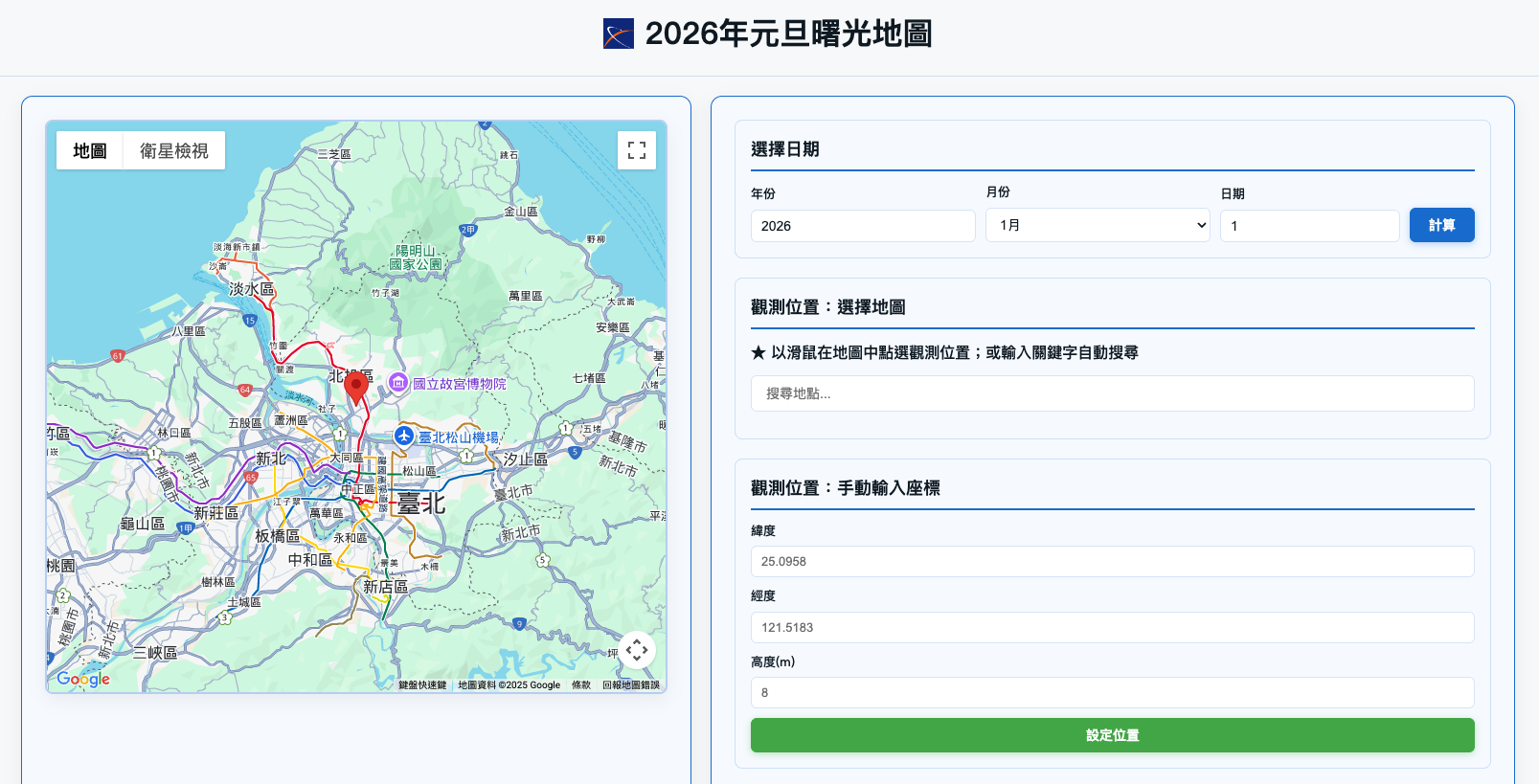
Task: Click the 計算 button
Action: click(1441, 225)
